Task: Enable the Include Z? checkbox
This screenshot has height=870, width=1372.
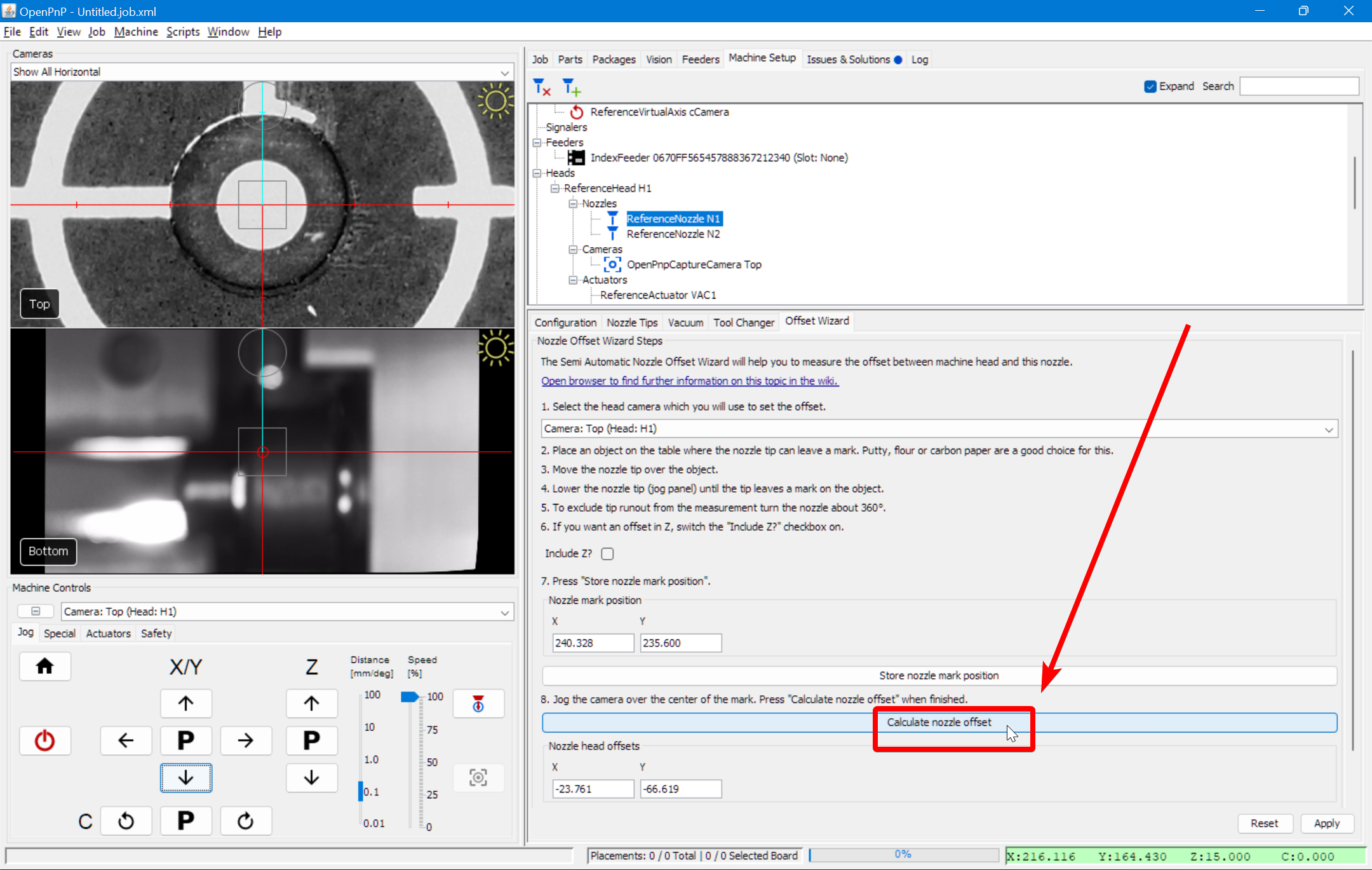Action: point(607,554)
